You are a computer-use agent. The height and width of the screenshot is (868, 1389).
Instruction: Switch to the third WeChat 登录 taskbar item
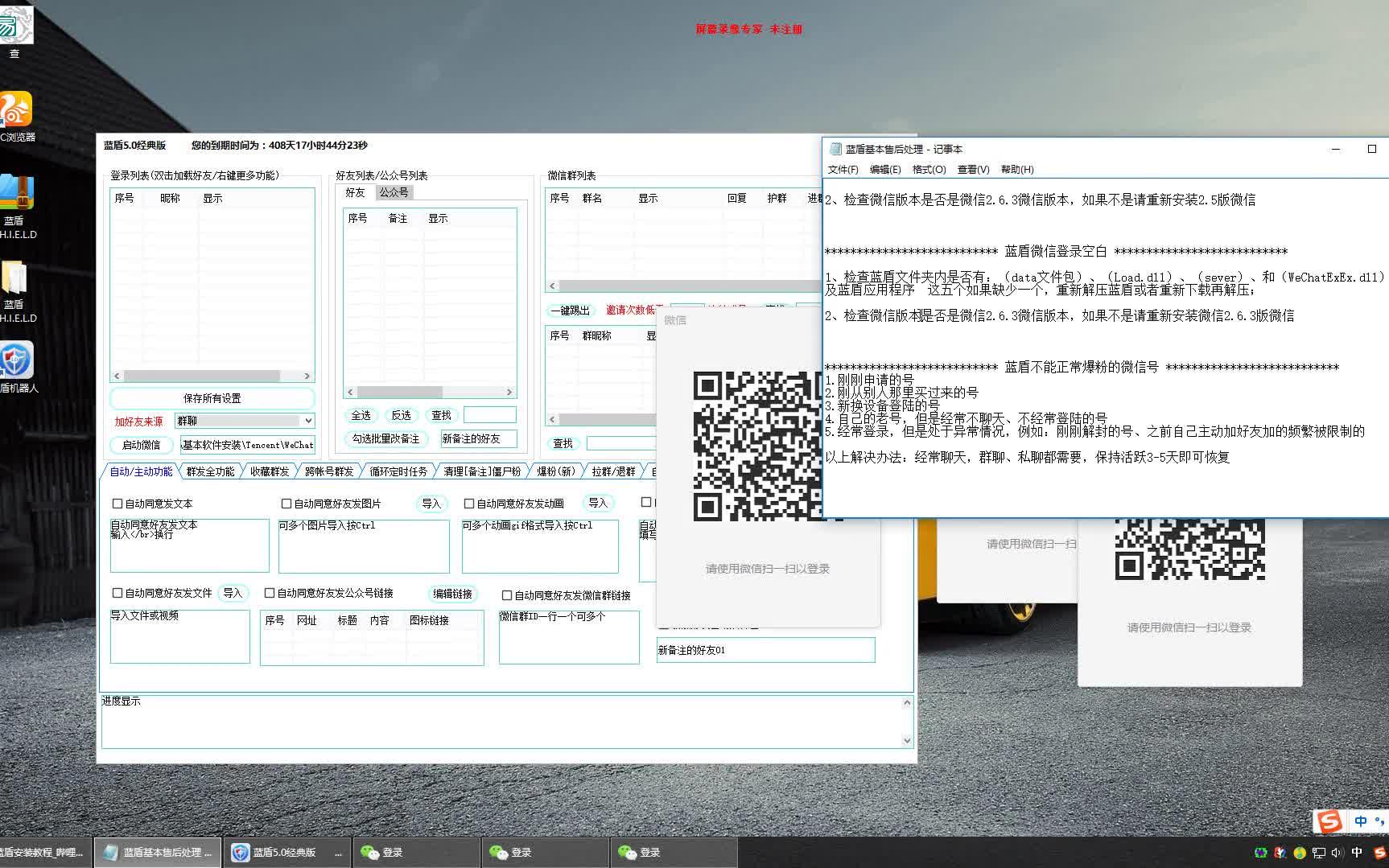(674, 853)
